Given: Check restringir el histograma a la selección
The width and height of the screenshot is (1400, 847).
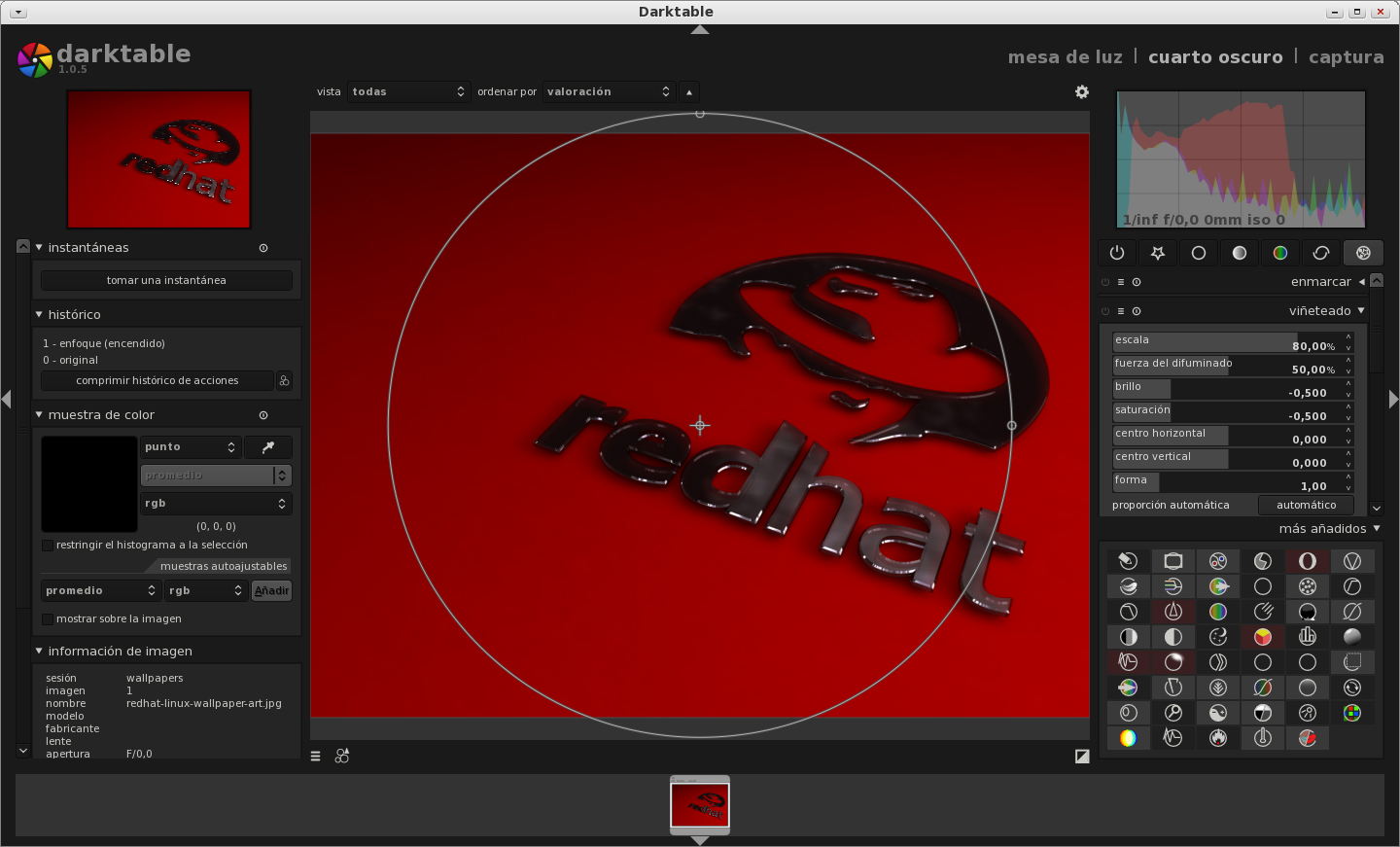Looking at the screenshot, I should click(48, 546).
